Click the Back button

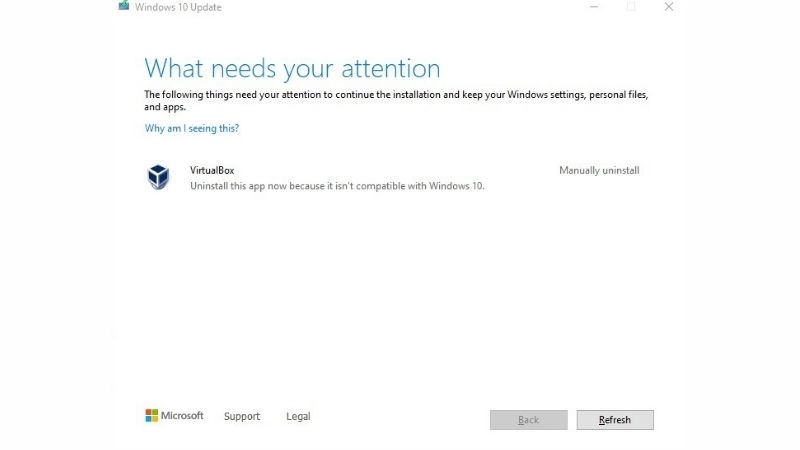coord(529,420)
